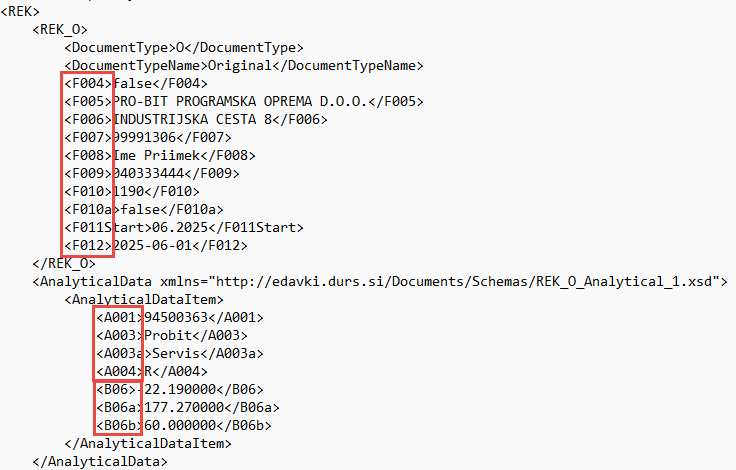Click the A001 value 94500363

coord(176,317)
